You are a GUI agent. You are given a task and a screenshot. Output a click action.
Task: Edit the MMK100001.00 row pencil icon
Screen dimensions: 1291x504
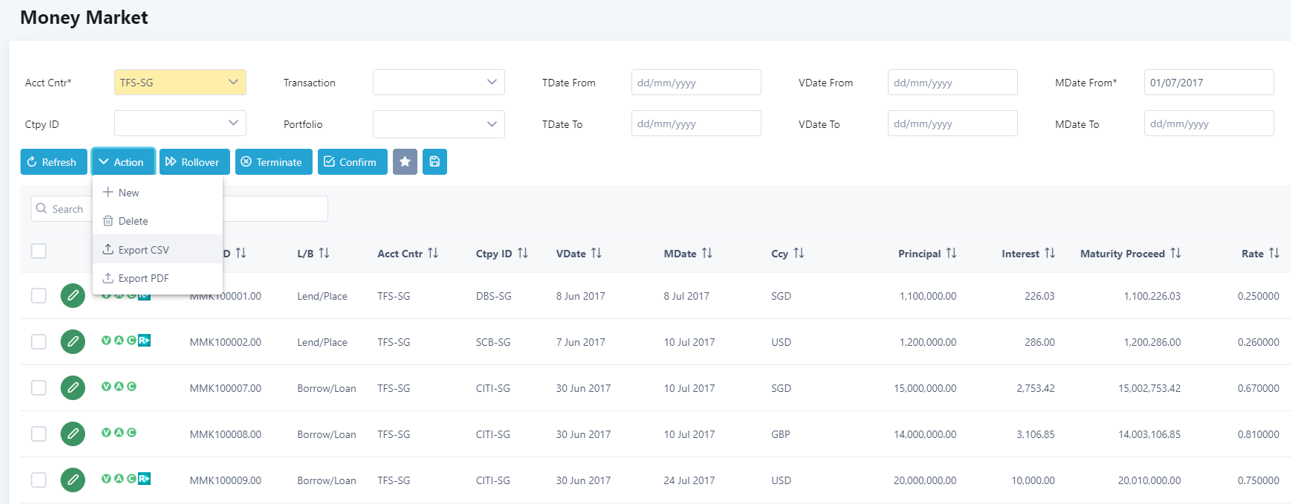click(x=72, y=296)
